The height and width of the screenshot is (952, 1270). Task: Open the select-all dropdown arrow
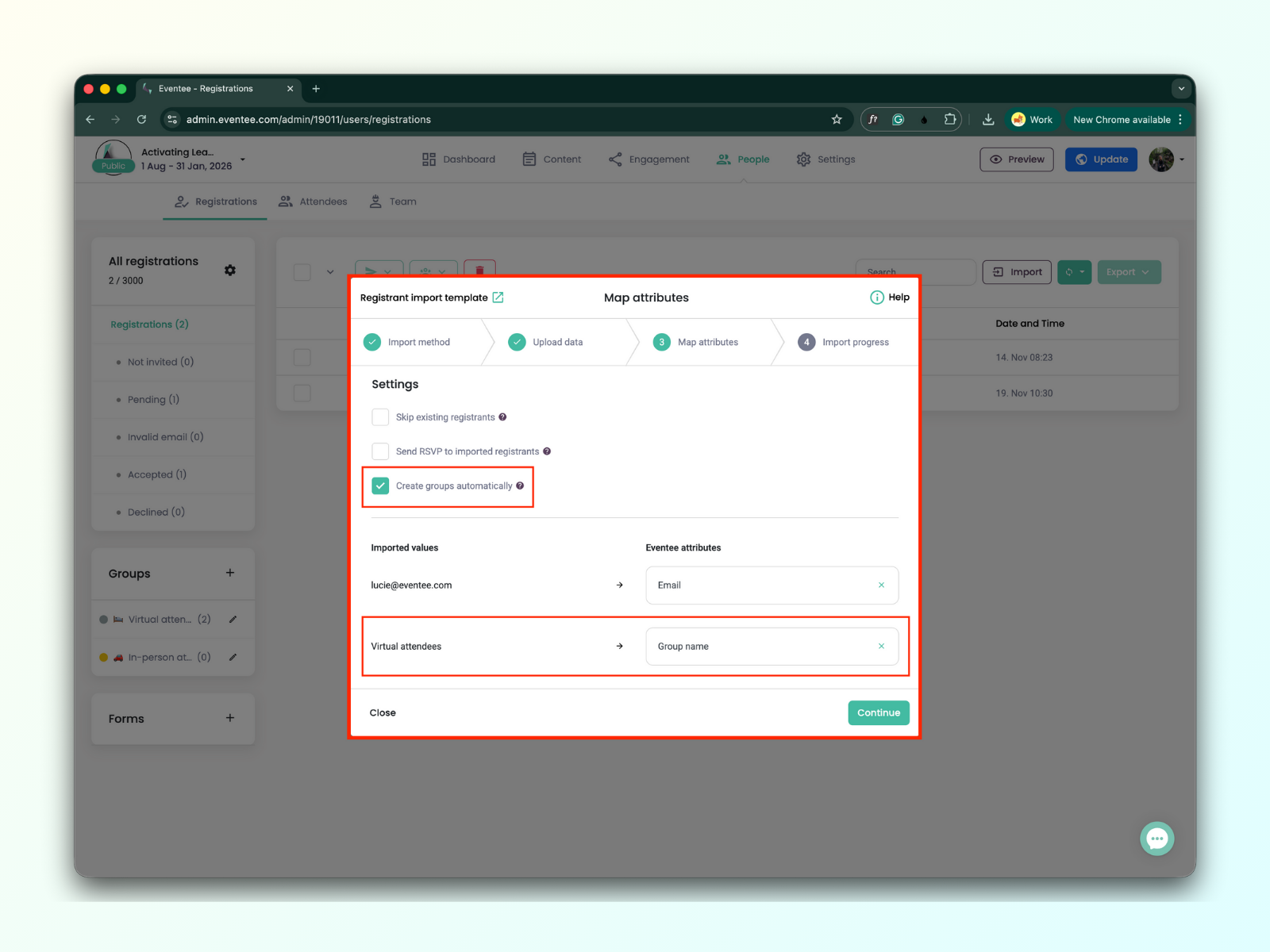330,272
